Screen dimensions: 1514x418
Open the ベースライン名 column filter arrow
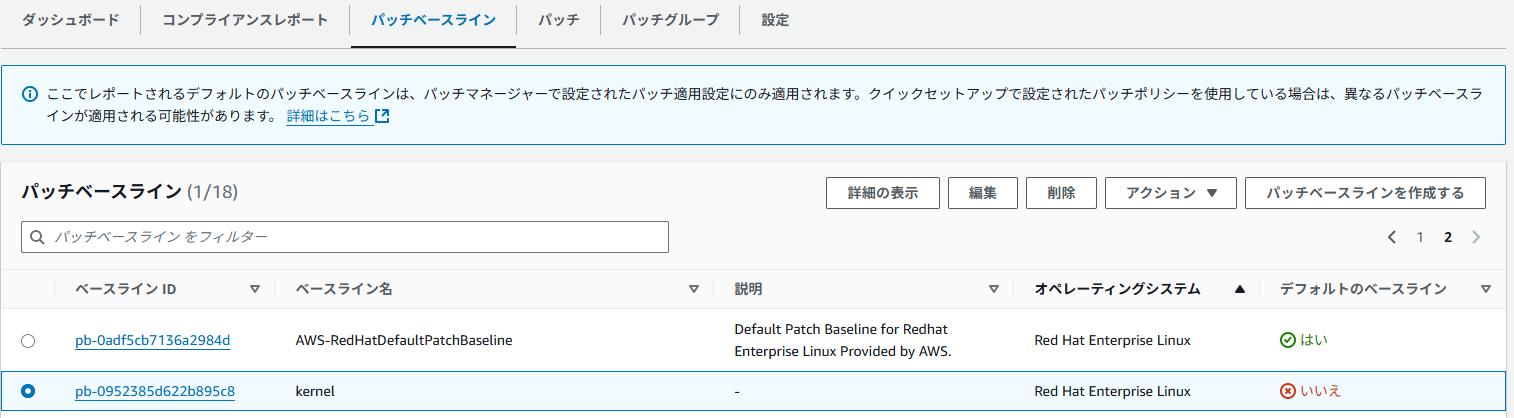pyautogui.click(x=694, y=289)
